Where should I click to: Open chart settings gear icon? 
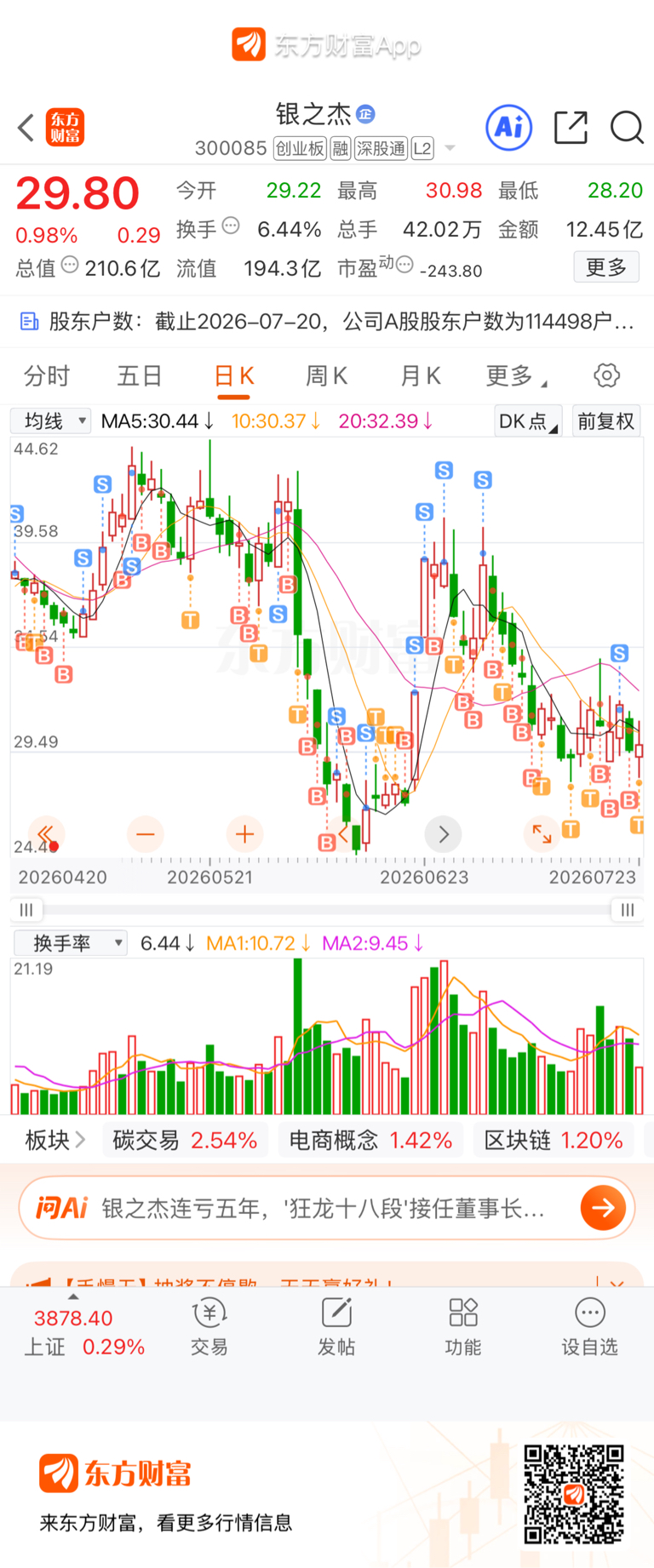tap(606, 375)
